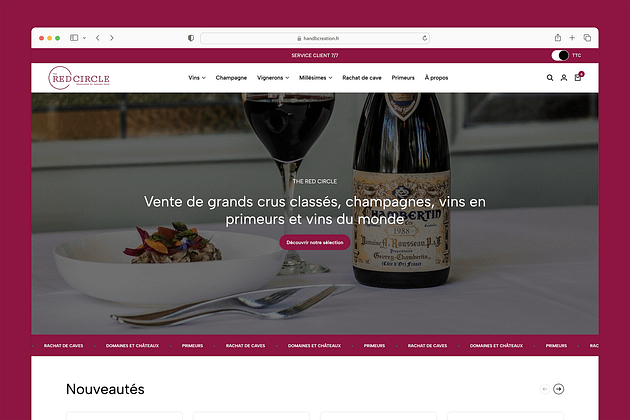Open the site search icon
The height and width of the screenshot is (420, 630).
pos(550,78)
